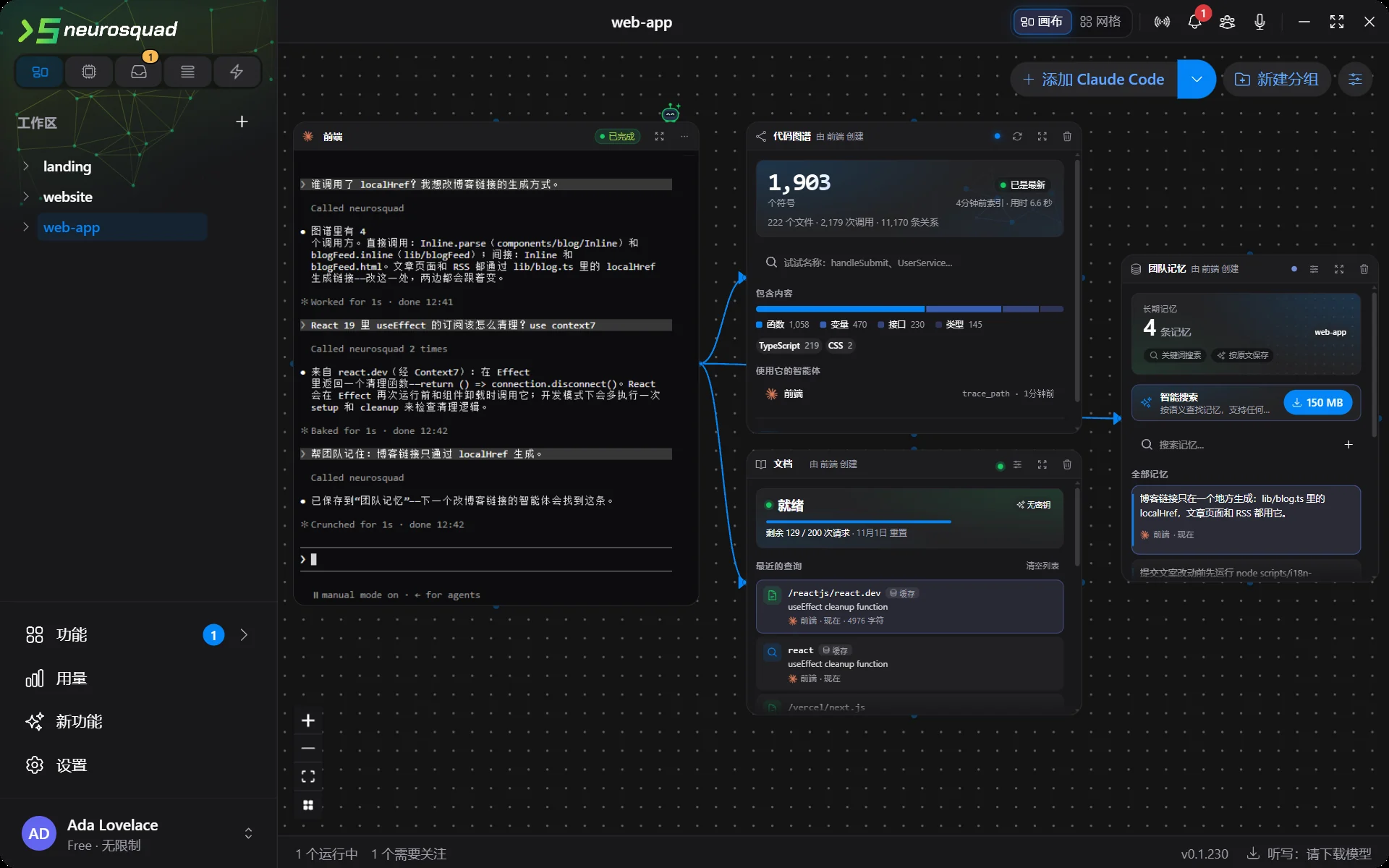1389x868 pixels.
Task: Zoom out on the canvas
Action: [308, 749]
